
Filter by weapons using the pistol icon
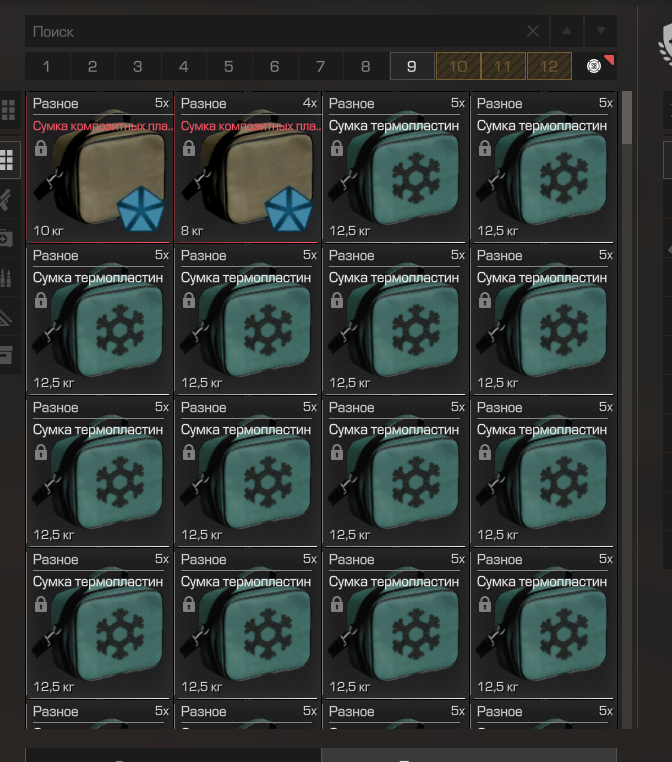tap(6, 199)
